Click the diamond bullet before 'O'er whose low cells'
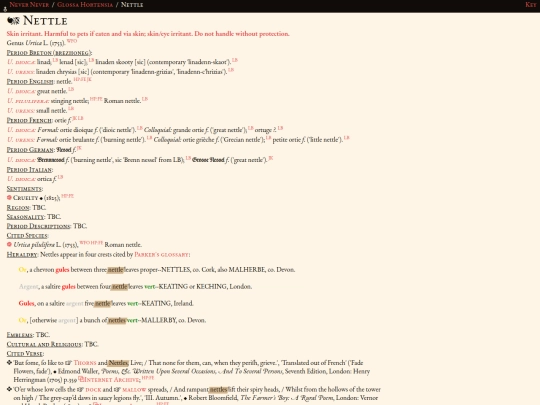The image size is (540, 405). (9, 389)
